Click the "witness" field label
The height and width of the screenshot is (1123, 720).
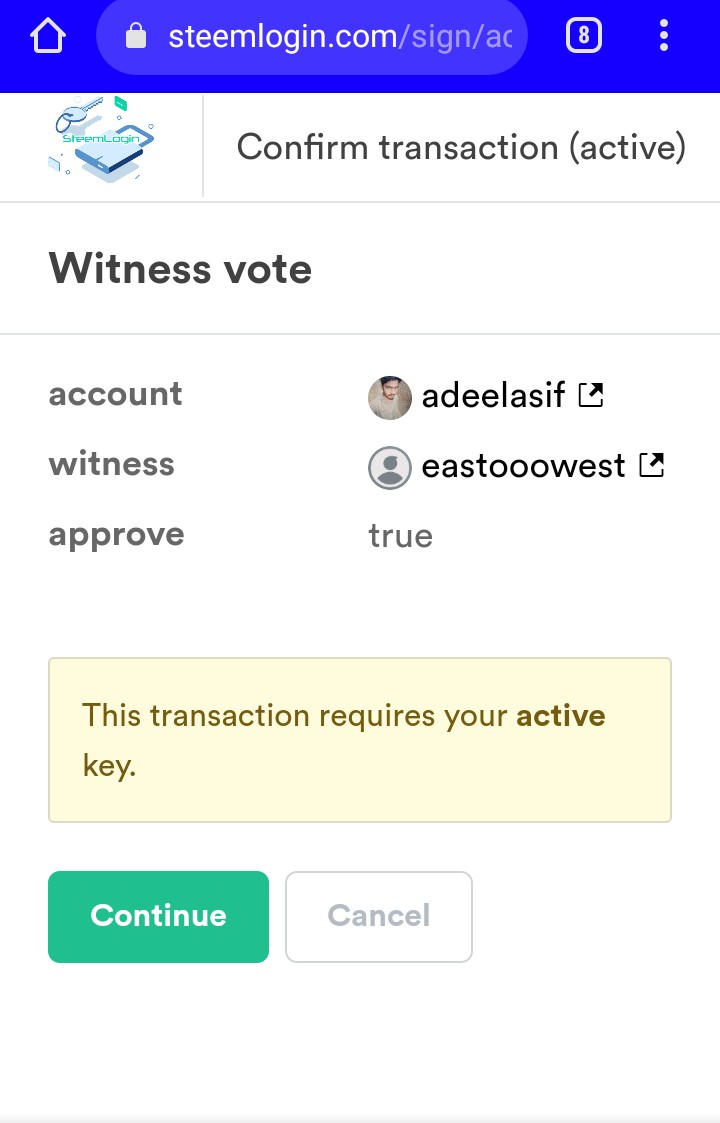point(111,464)
